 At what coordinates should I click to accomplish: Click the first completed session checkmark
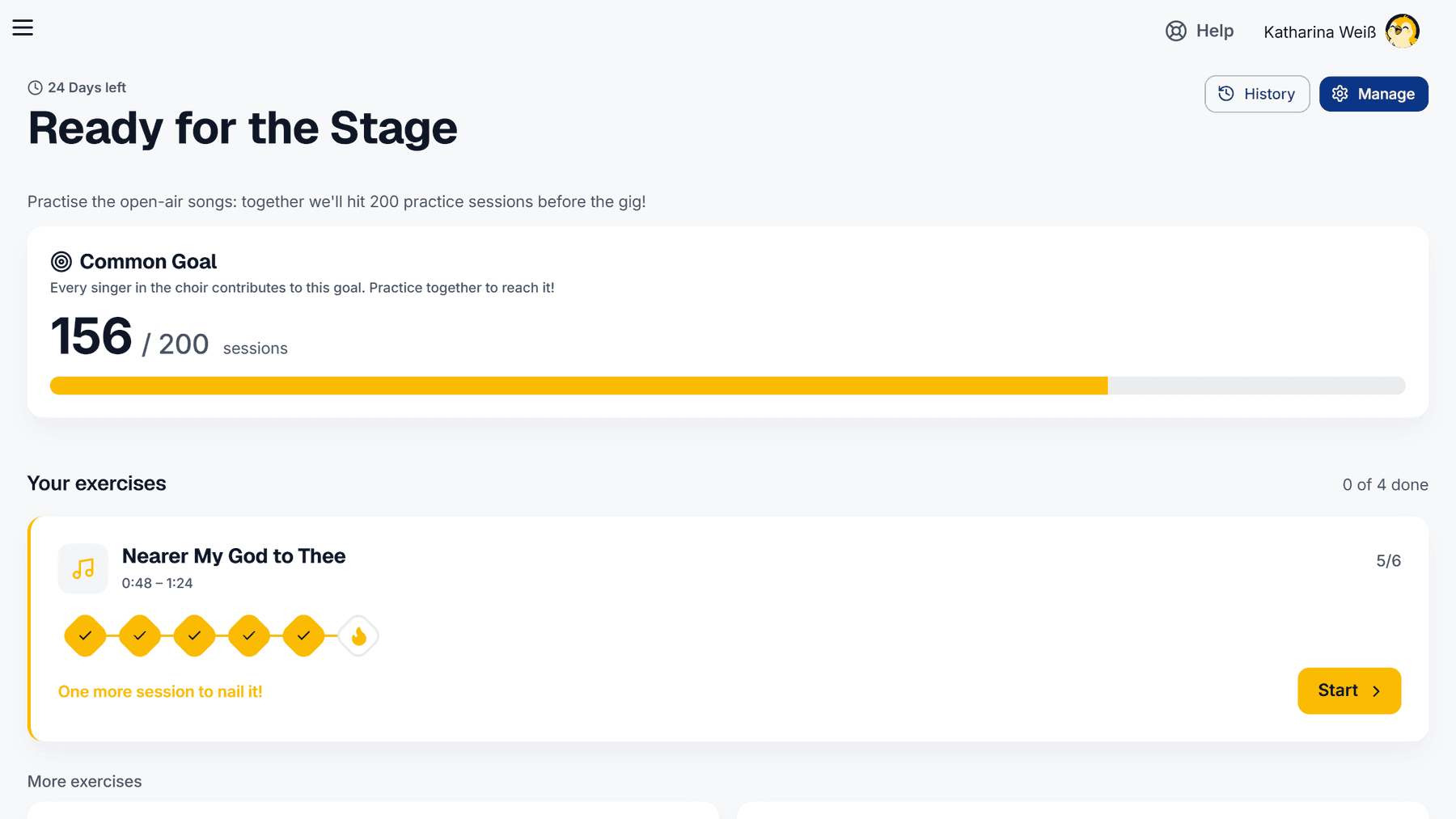[x=85, y=636]
